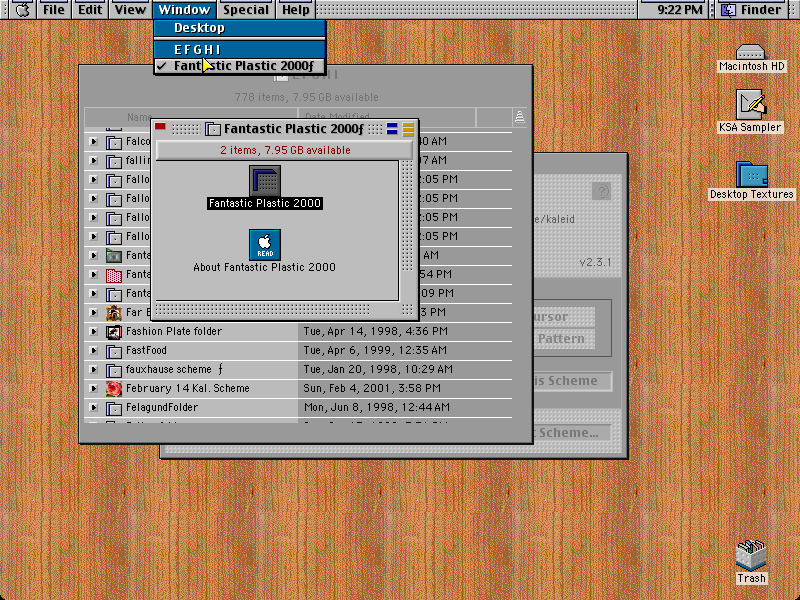
Task: Choose checked Fantastic Plastic 2000ƒ in Window menu
Action: point(240,66)
